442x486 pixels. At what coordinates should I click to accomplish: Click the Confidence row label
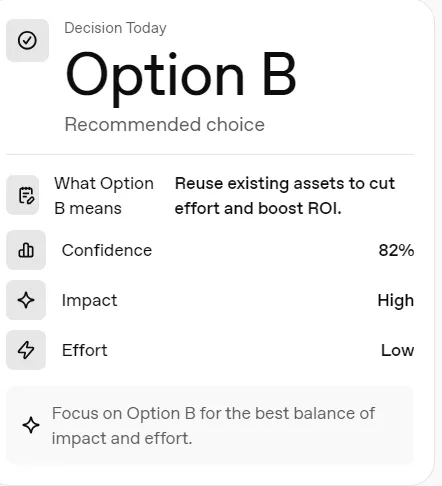coord(107,250)
